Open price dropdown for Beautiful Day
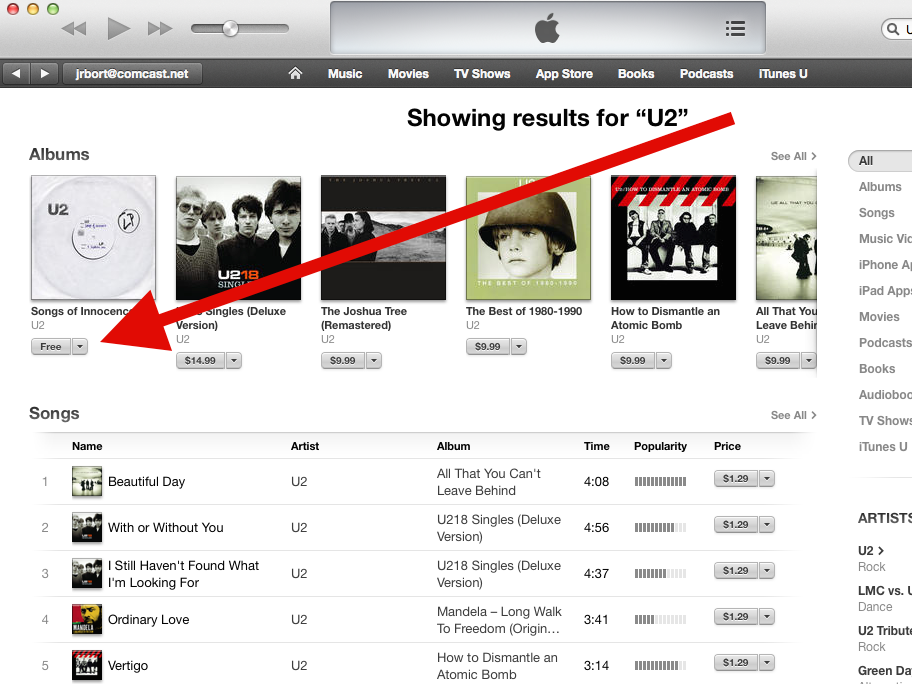The height and width of the screenshot is (684, 912). point(767,479)
